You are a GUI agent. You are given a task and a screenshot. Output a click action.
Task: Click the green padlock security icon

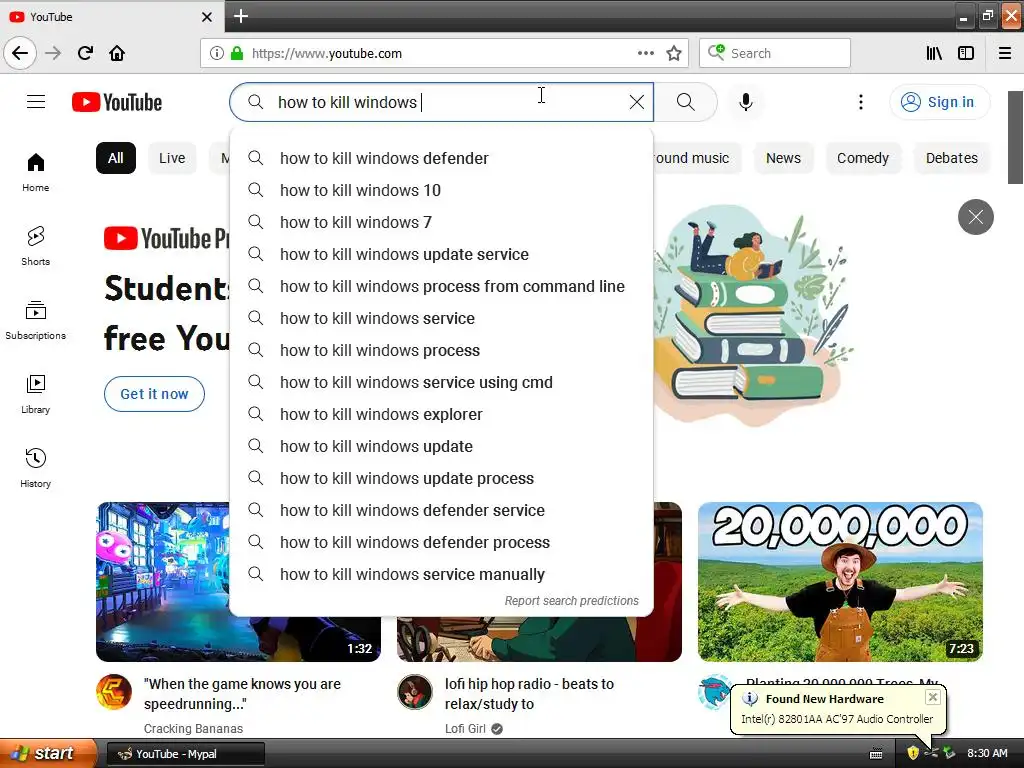(237, 53)
